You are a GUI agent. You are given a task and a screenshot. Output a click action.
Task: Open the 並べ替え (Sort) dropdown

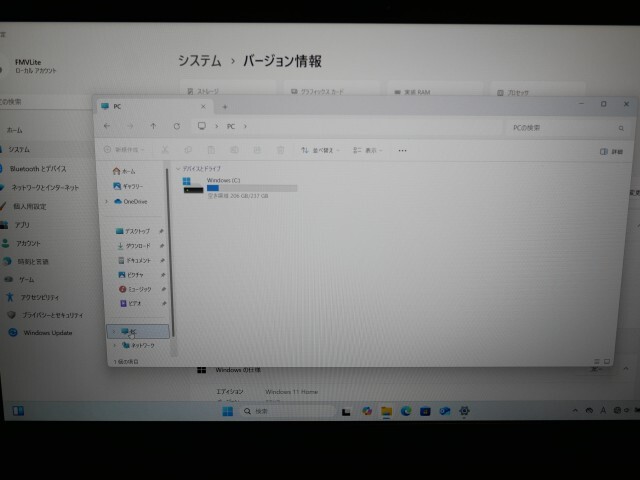point(320,151)
